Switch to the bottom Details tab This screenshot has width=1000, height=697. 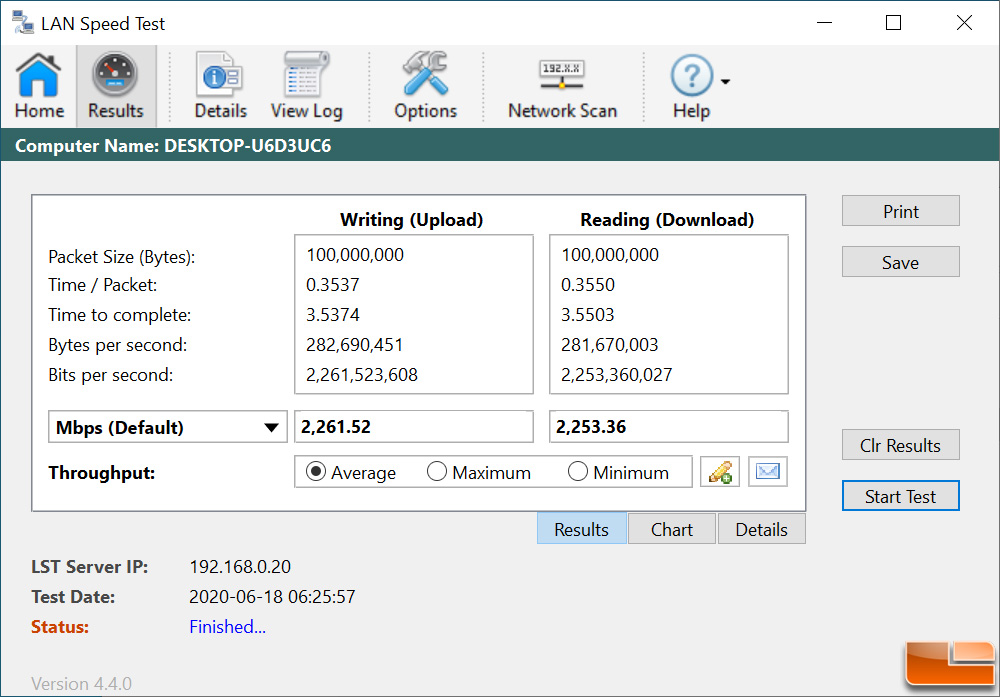click(761, 529)
